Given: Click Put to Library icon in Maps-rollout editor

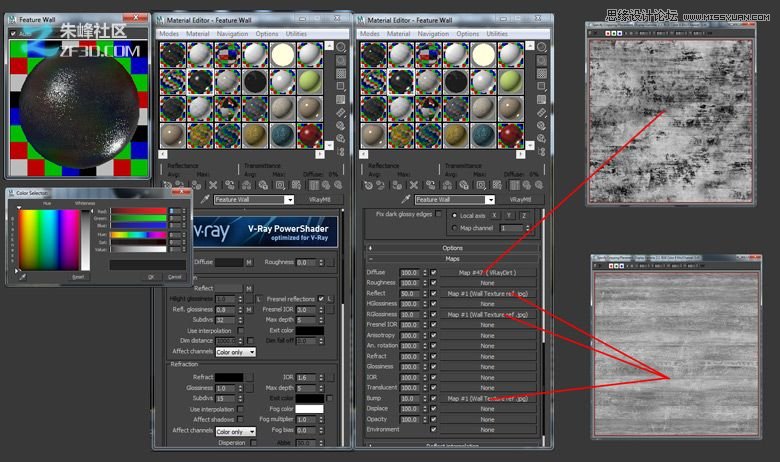Looking at the screenshot, I should pos(464,185).
